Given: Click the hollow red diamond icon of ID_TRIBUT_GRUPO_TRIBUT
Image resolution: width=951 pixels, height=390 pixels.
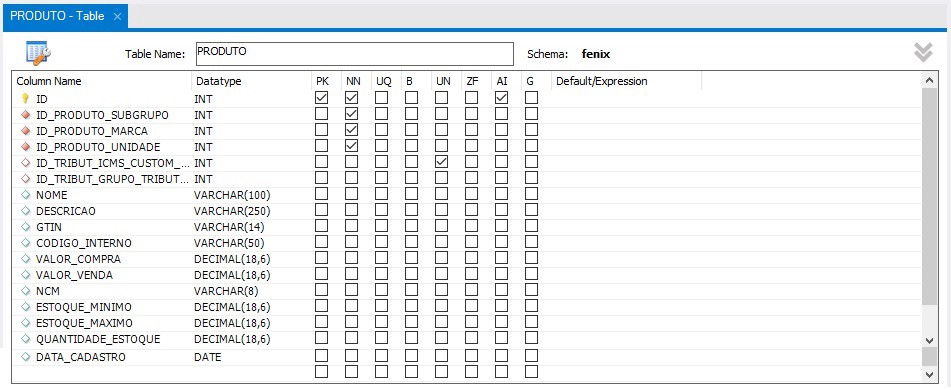Looking at the screenshot, I should [x=25, y=179].
